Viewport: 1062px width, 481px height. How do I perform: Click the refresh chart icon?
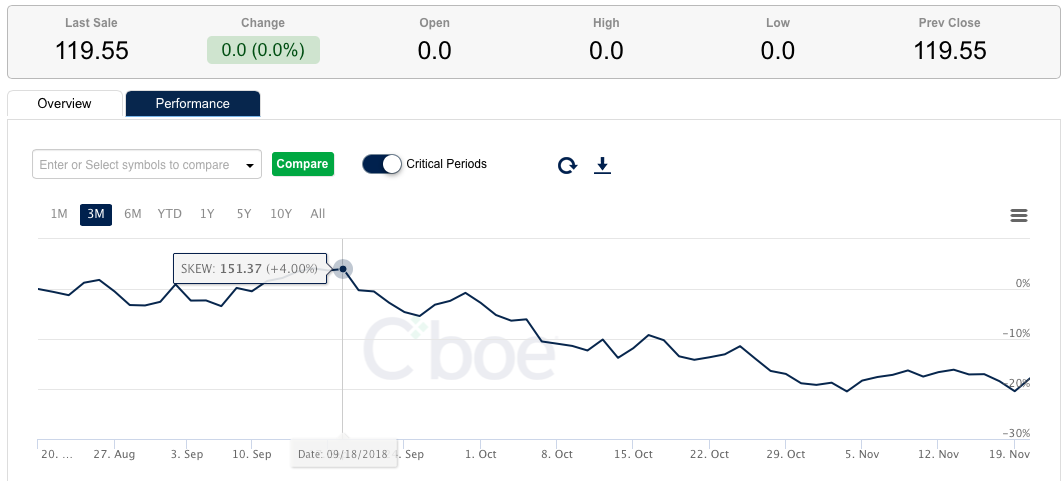point(567,165)
